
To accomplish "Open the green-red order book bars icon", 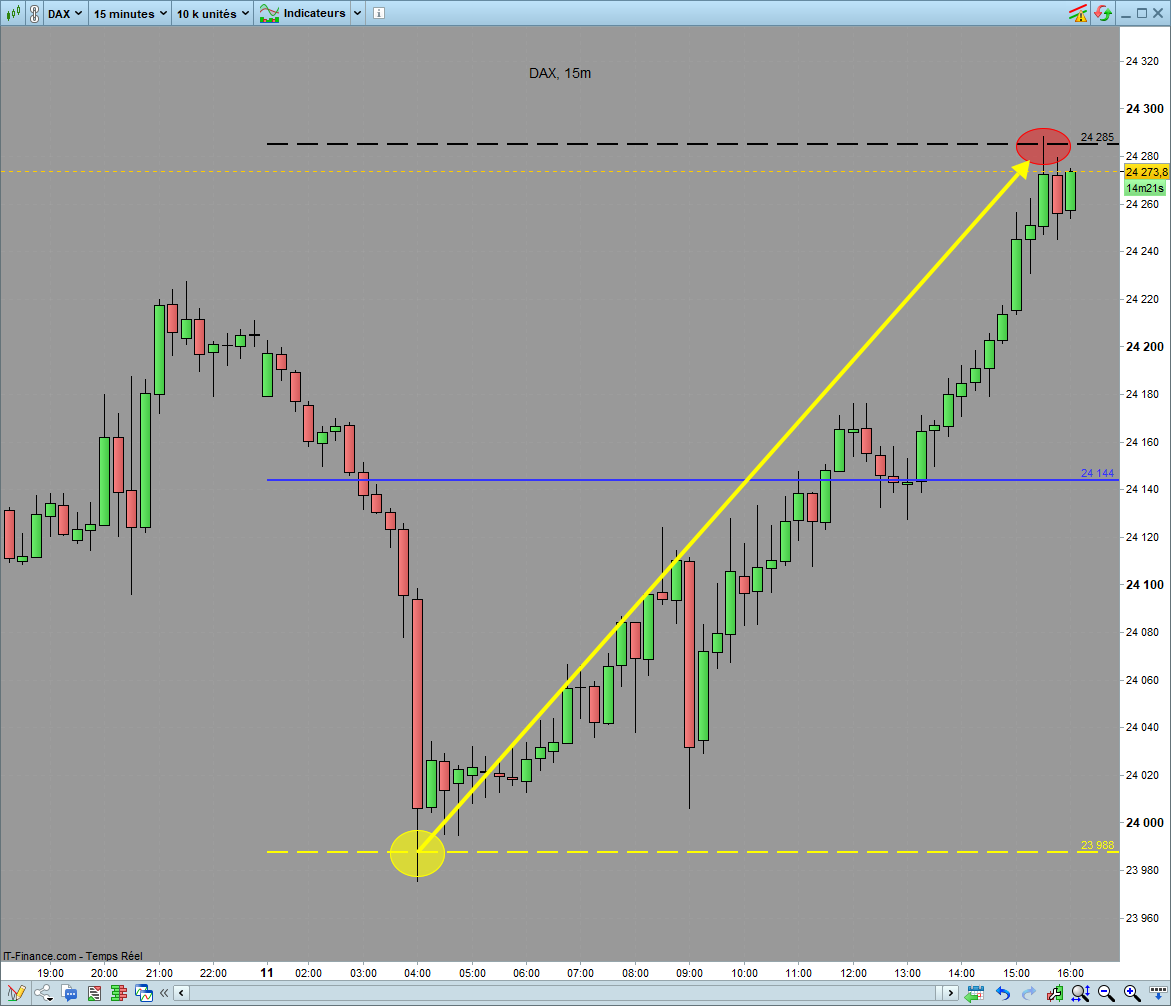I will tap(119, 993).
